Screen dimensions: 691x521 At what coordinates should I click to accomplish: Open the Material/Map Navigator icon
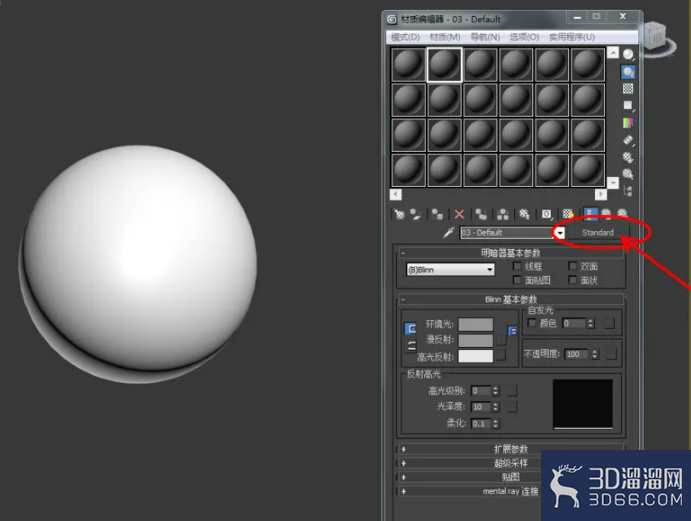click(628, 191)
